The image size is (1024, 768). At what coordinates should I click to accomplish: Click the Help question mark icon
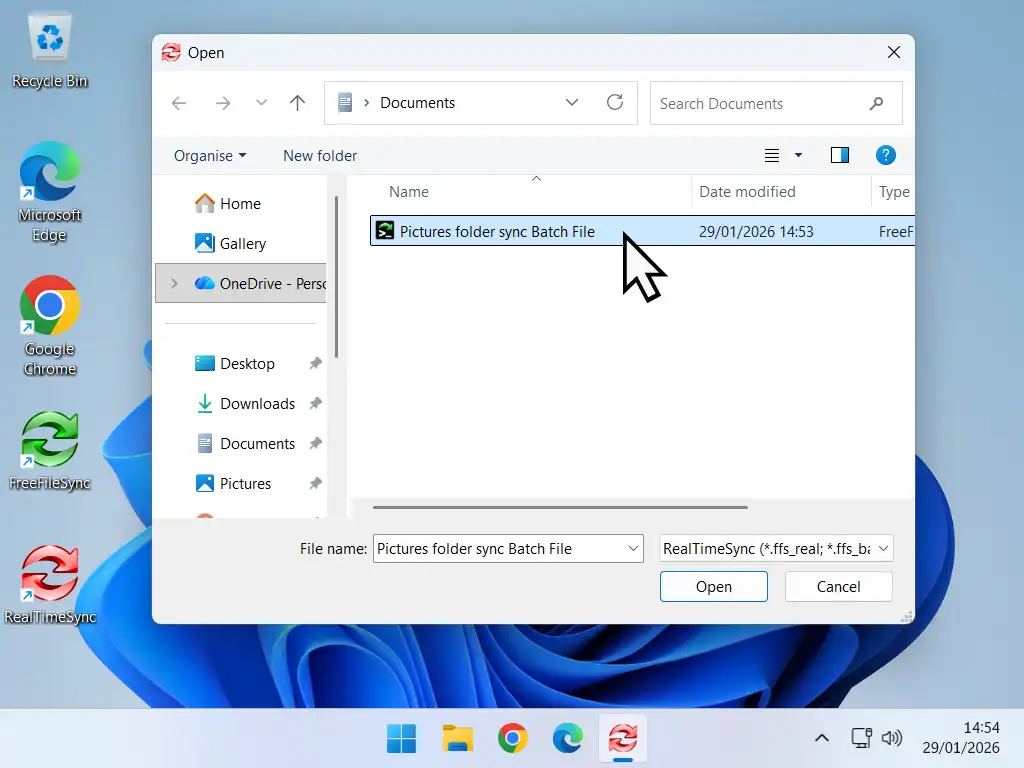(886, 155)
